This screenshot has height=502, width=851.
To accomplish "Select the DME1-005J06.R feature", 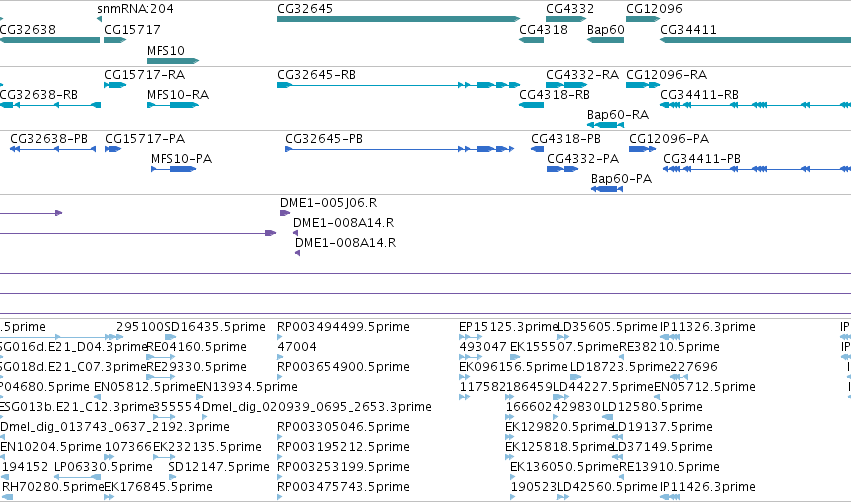I will [x=285, y=213].
